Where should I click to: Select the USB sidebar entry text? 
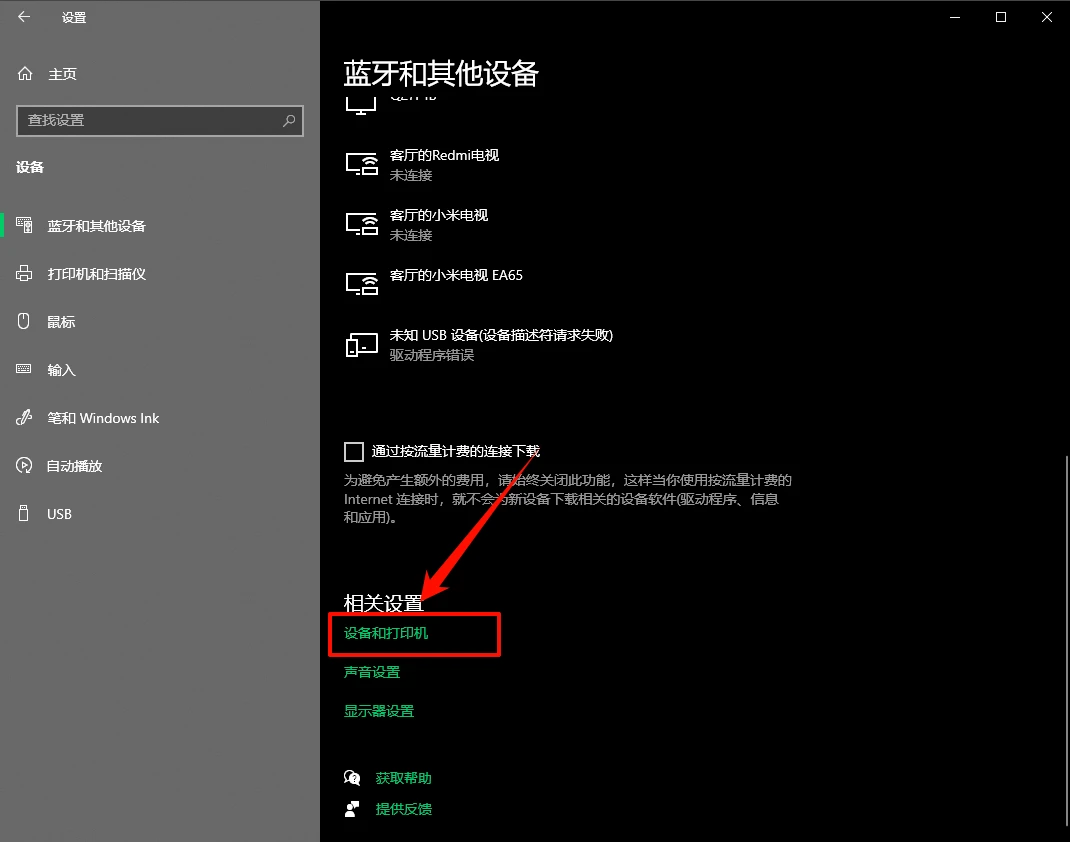tap(59, 514)
